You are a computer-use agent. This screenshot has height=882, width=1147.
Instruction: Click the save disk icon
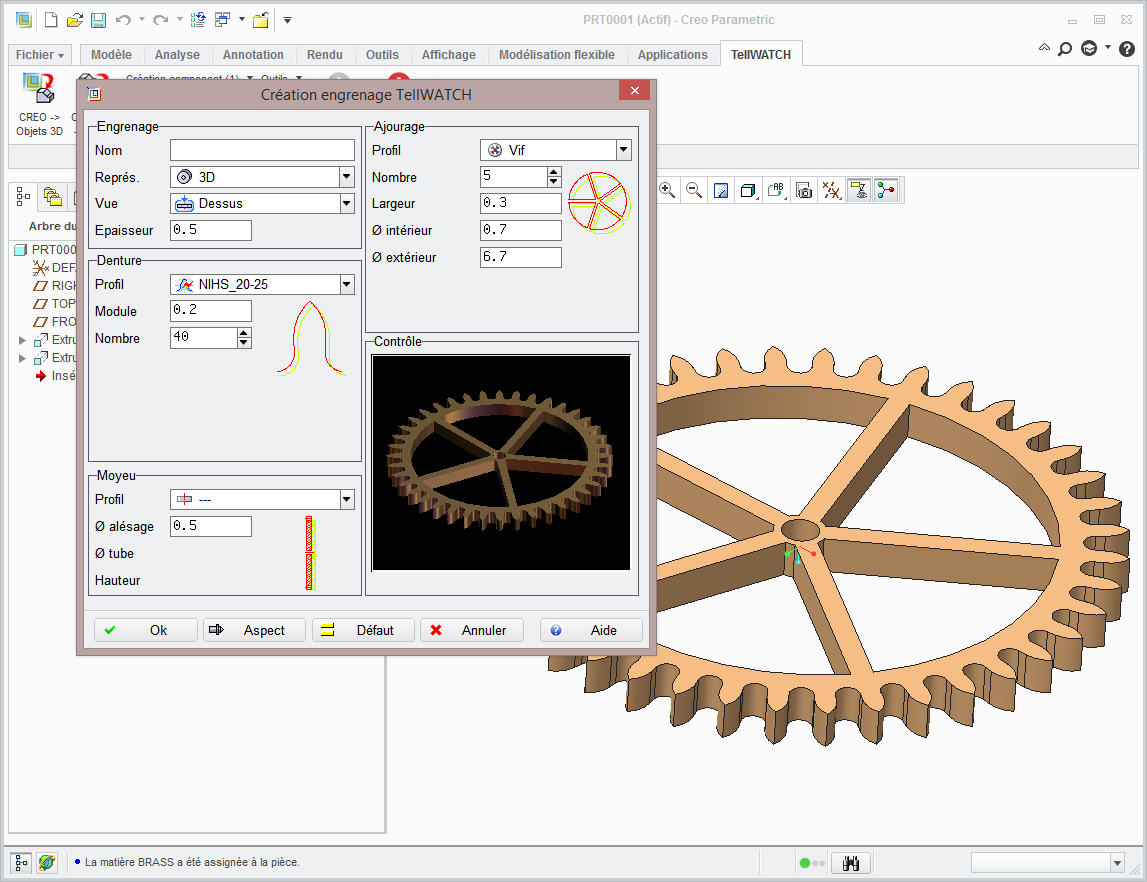[x=98, y=20]
